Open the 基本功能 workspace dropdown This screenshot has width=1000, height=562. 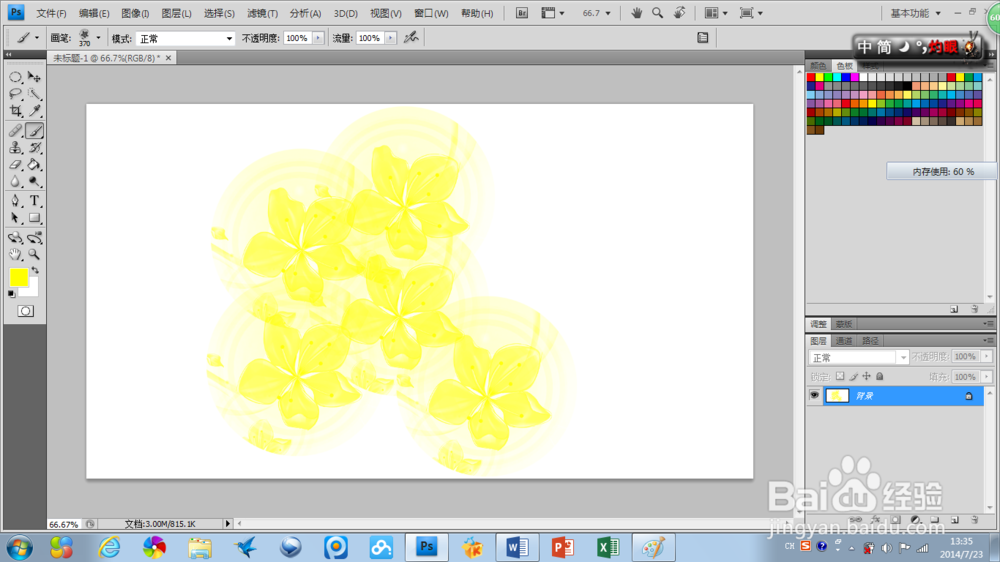(916, 13)
